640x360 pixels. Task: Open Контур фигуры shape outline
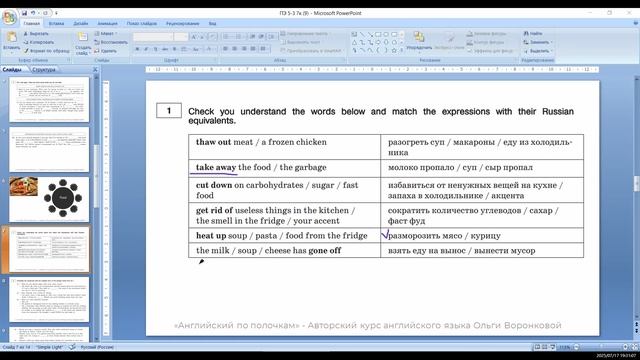click(486, 42)
